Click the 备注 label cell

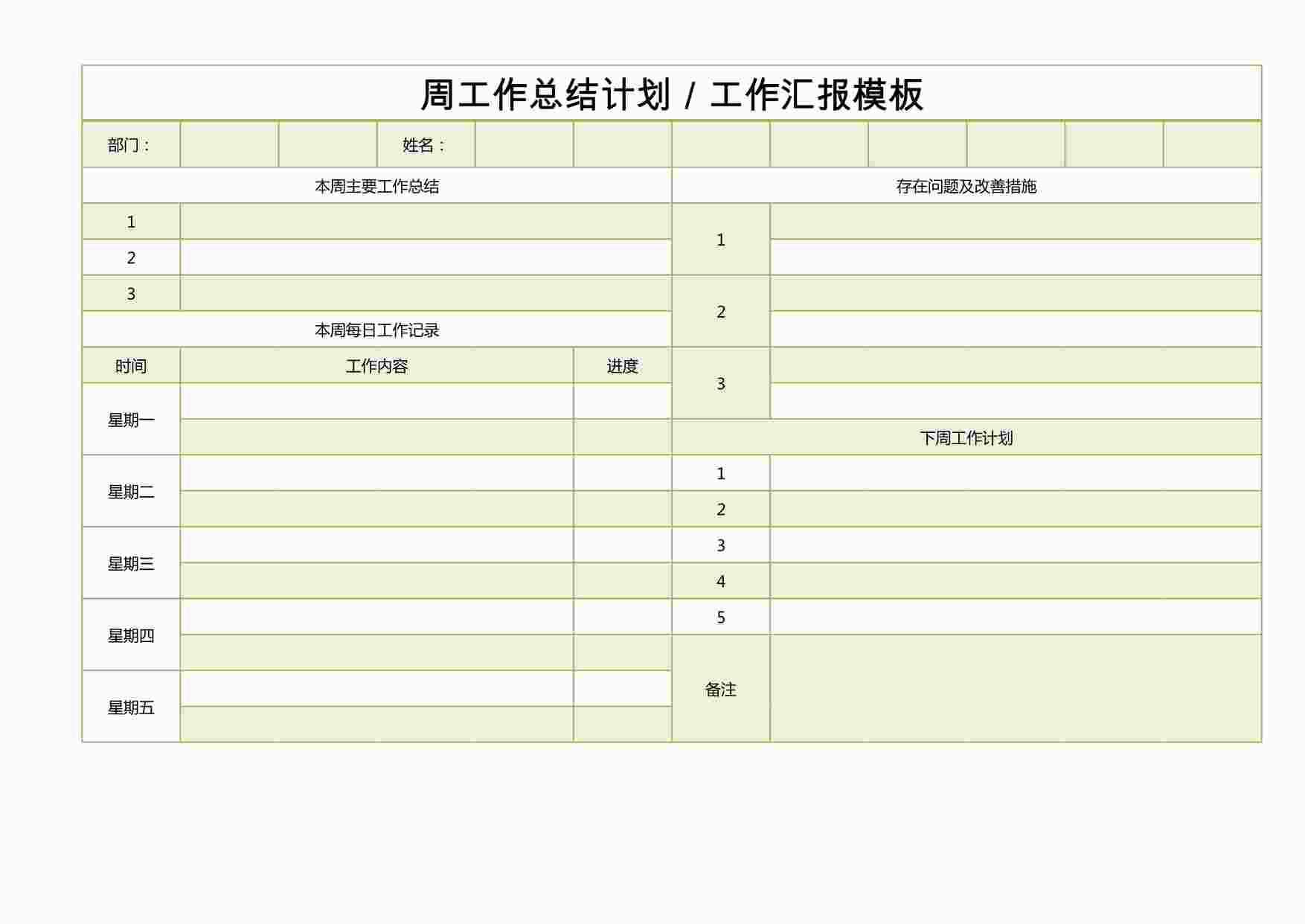[720, 689]
